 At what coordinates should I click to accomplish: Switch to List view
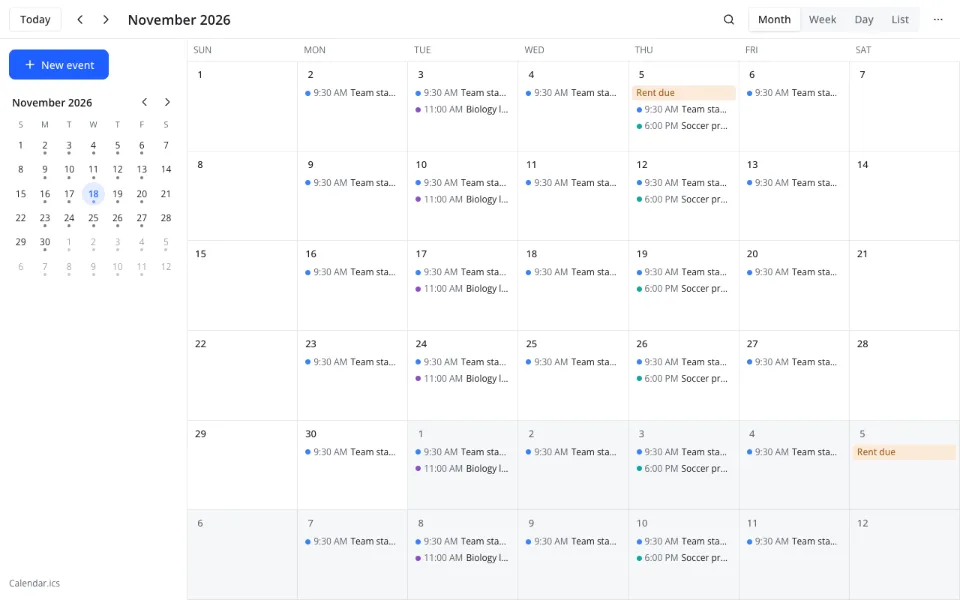pos(900,20)
